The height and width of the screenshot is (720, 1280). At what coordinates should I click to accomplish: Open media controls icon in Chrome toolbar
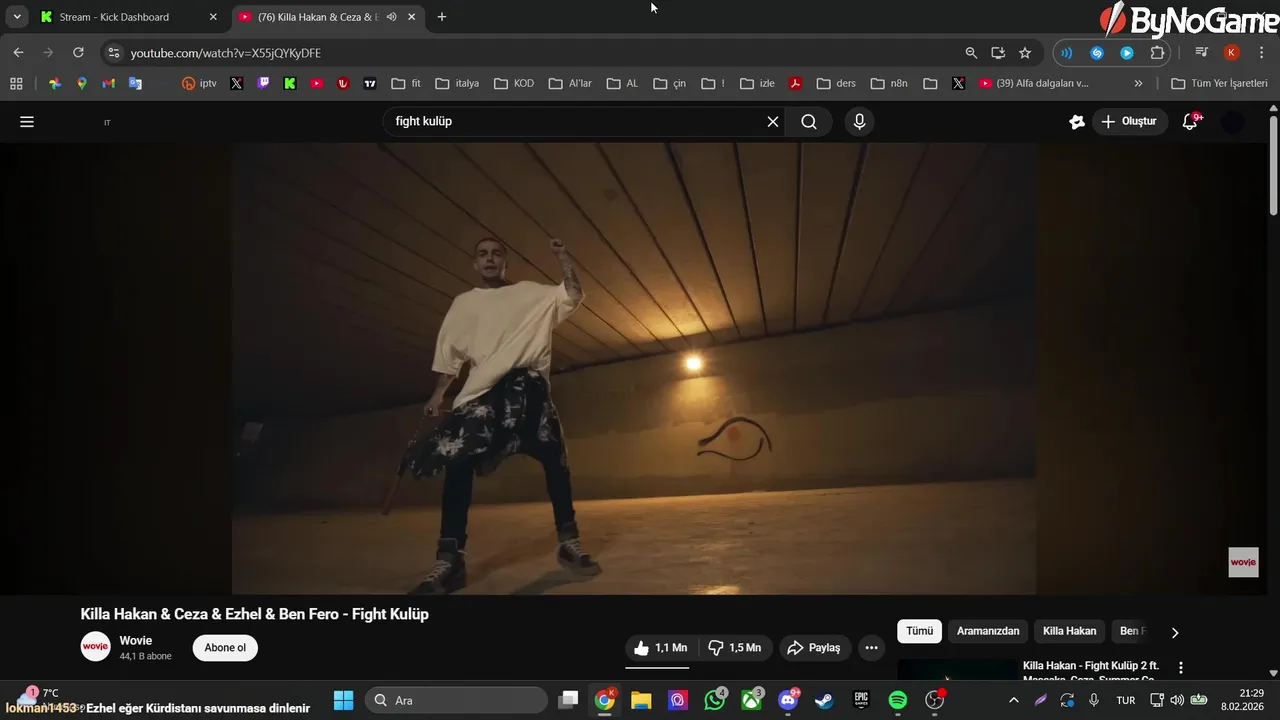1202,53
